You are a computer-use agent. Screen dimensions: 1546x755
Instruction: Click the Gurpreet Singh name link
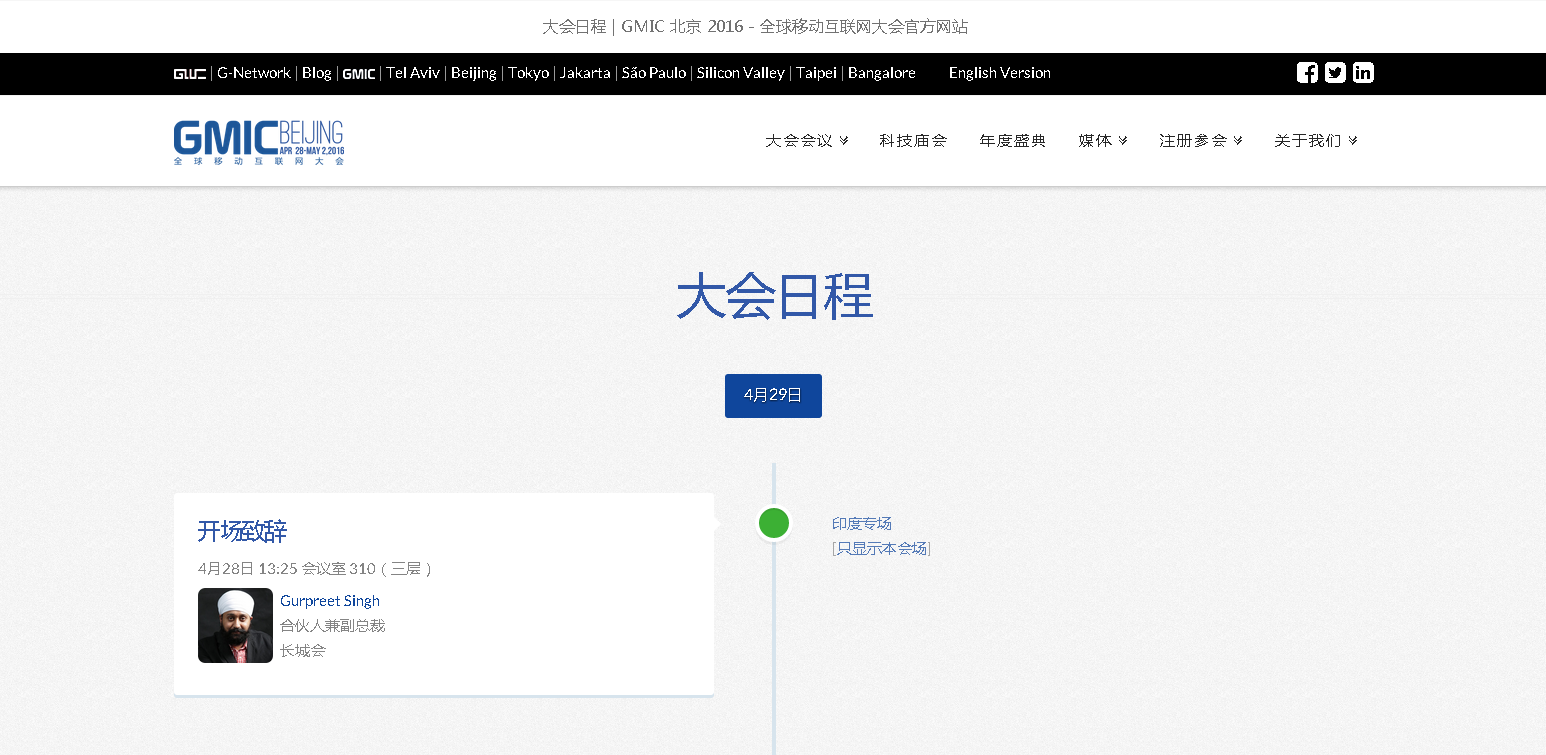pos(330,601)
